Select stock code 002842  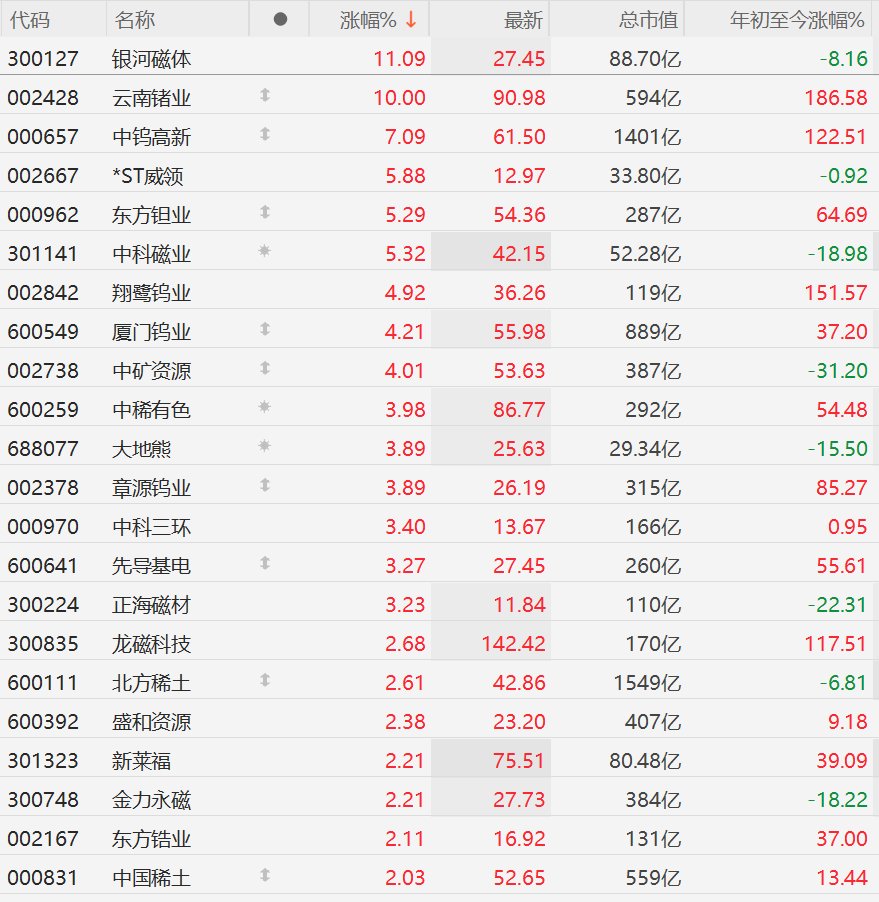pyautogui.click(x=43, y=293)
